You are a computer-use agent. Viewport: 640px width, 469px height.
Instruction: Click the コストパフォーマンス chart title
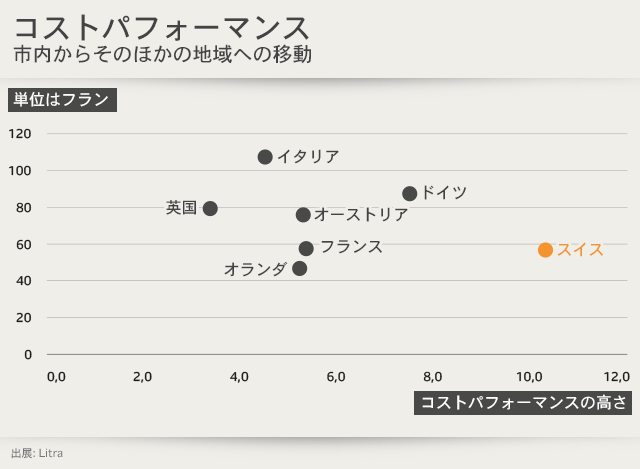pos(162,26)
